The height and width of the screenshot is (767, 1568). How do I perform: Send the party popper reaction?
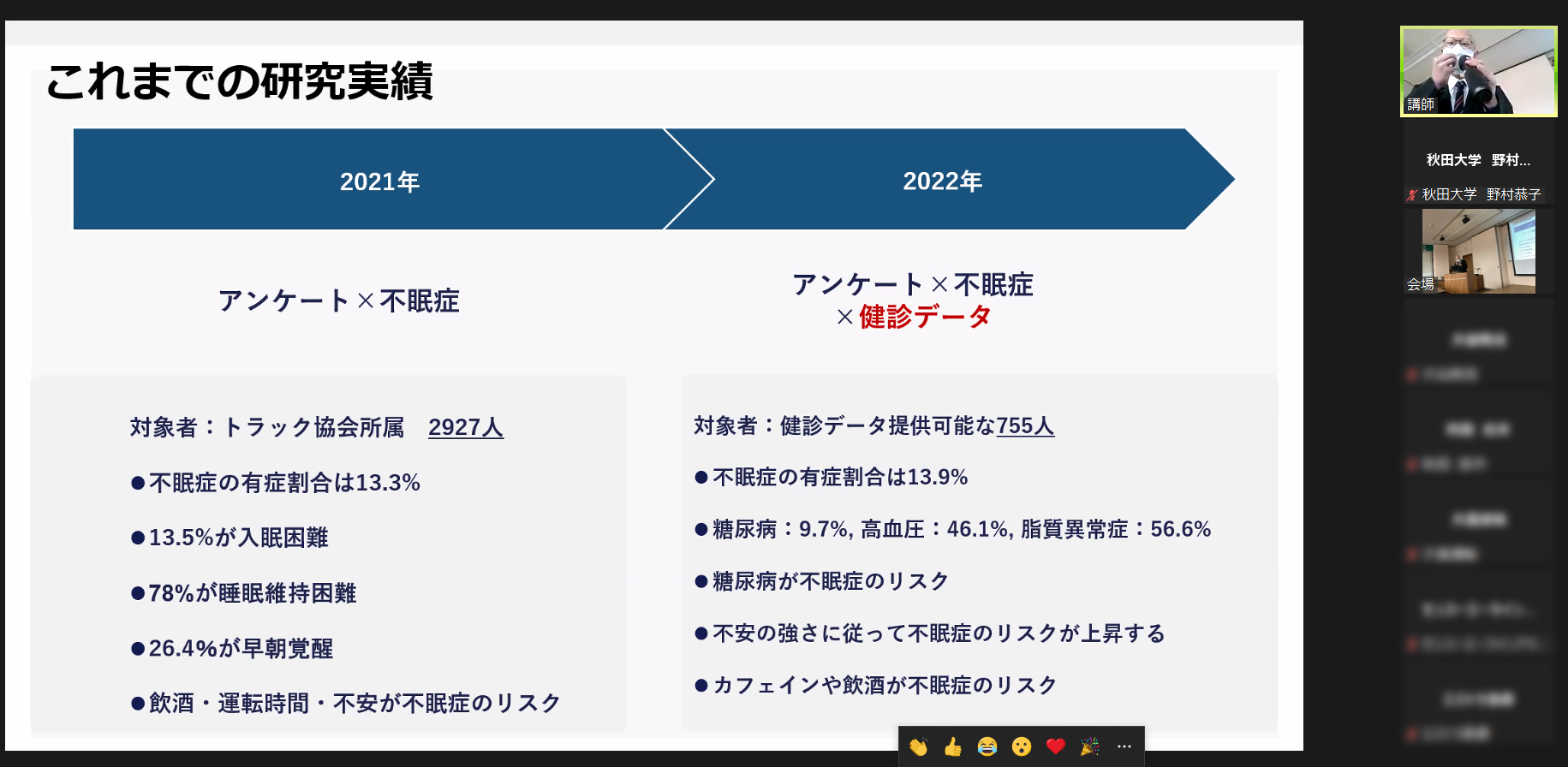tap(1089, 747)
